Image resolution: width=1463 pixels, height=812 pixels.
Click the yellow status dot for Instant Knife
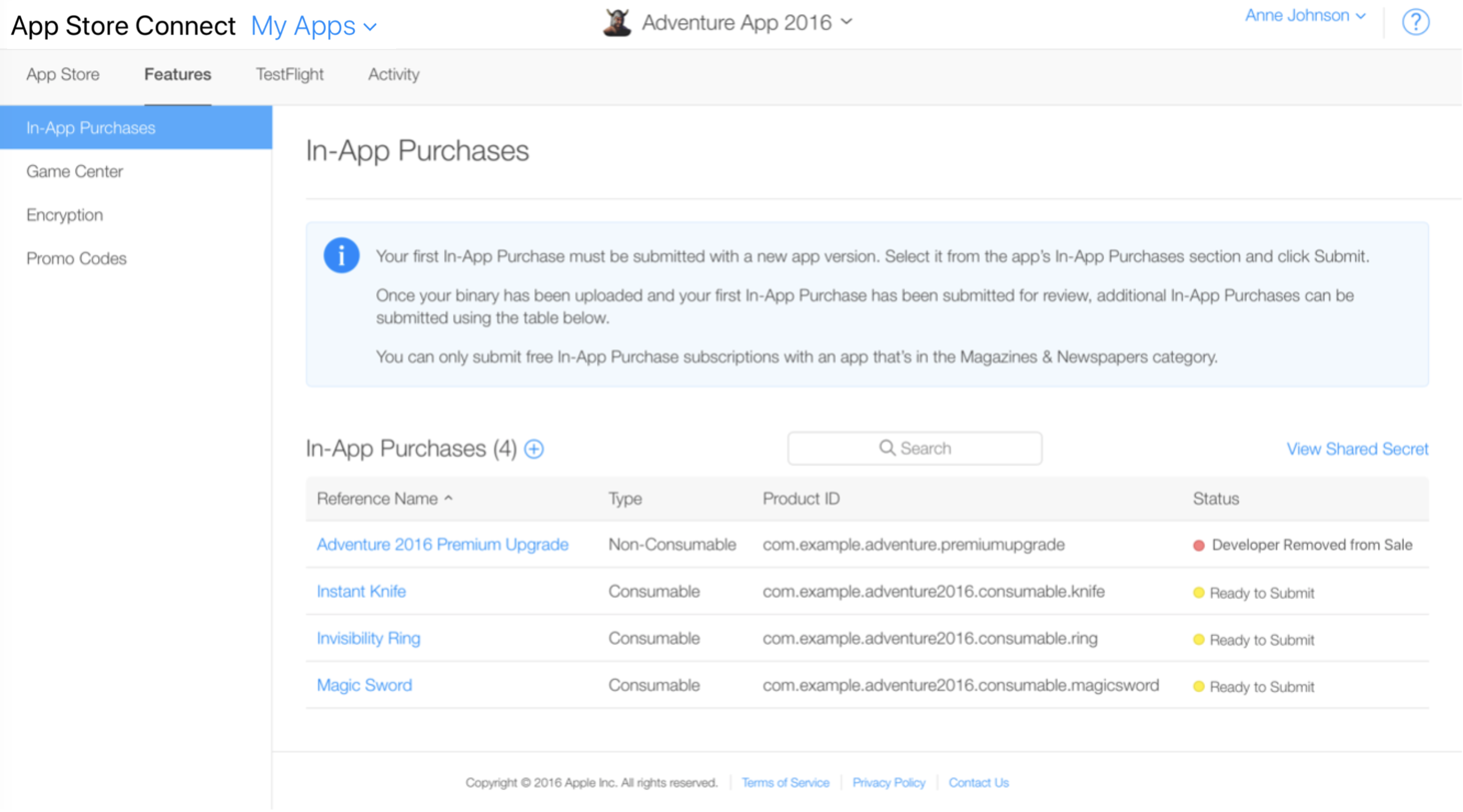point(1199,592)
